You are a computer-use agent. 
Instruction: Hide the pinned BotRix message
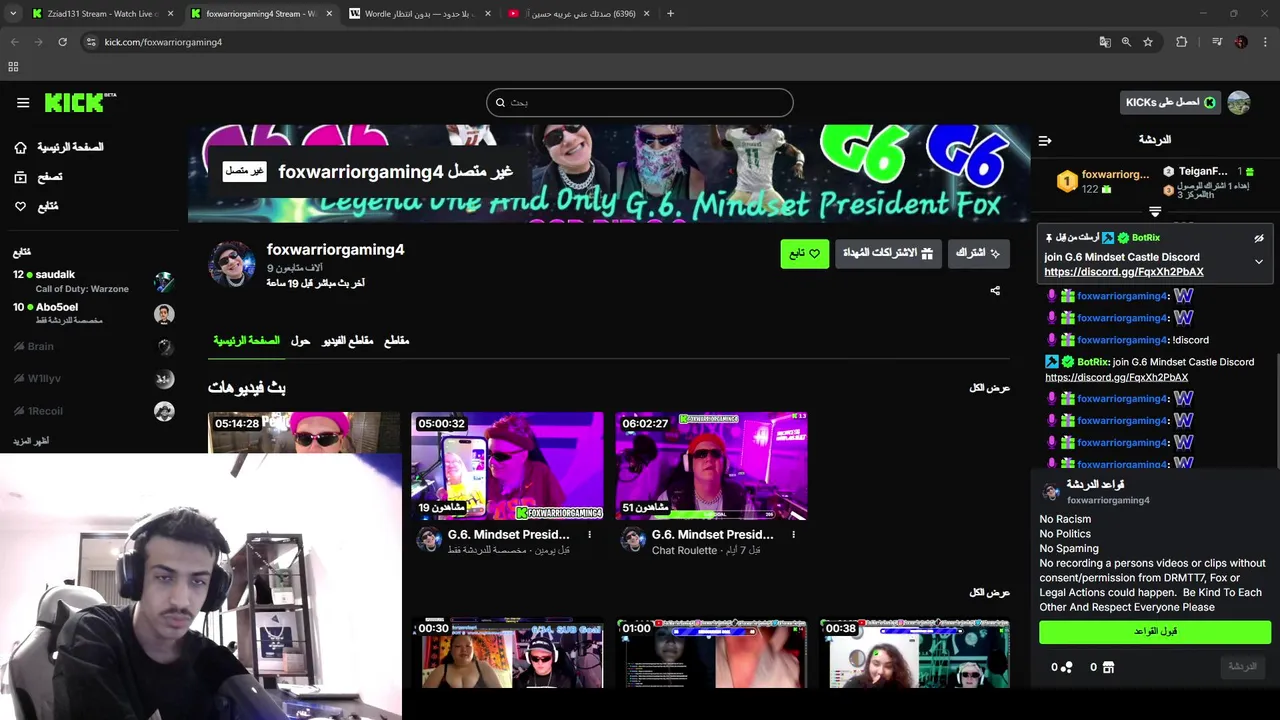point(1259,238)
